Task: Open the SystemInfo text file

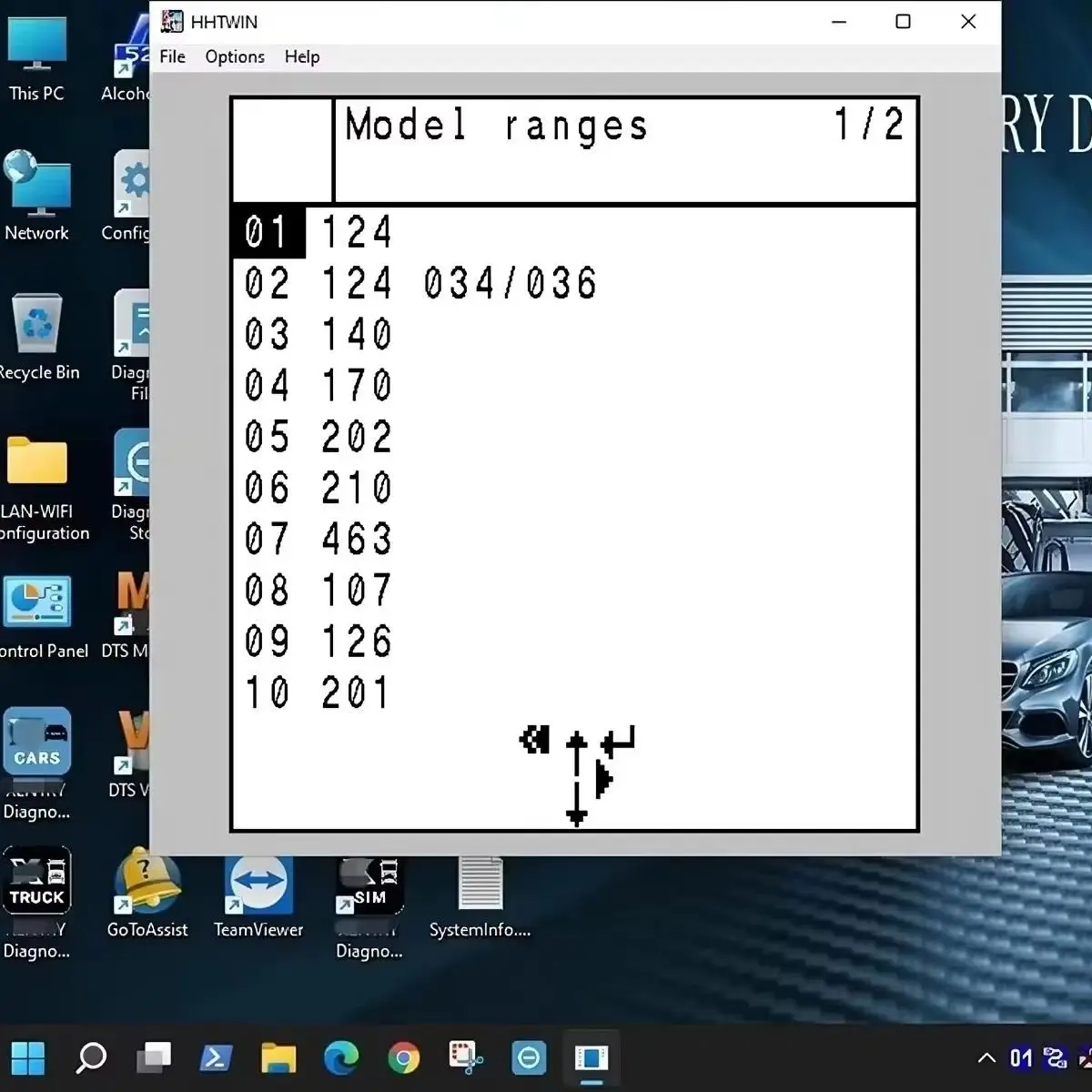Action: pyautogui.click(x=480, y=896)
